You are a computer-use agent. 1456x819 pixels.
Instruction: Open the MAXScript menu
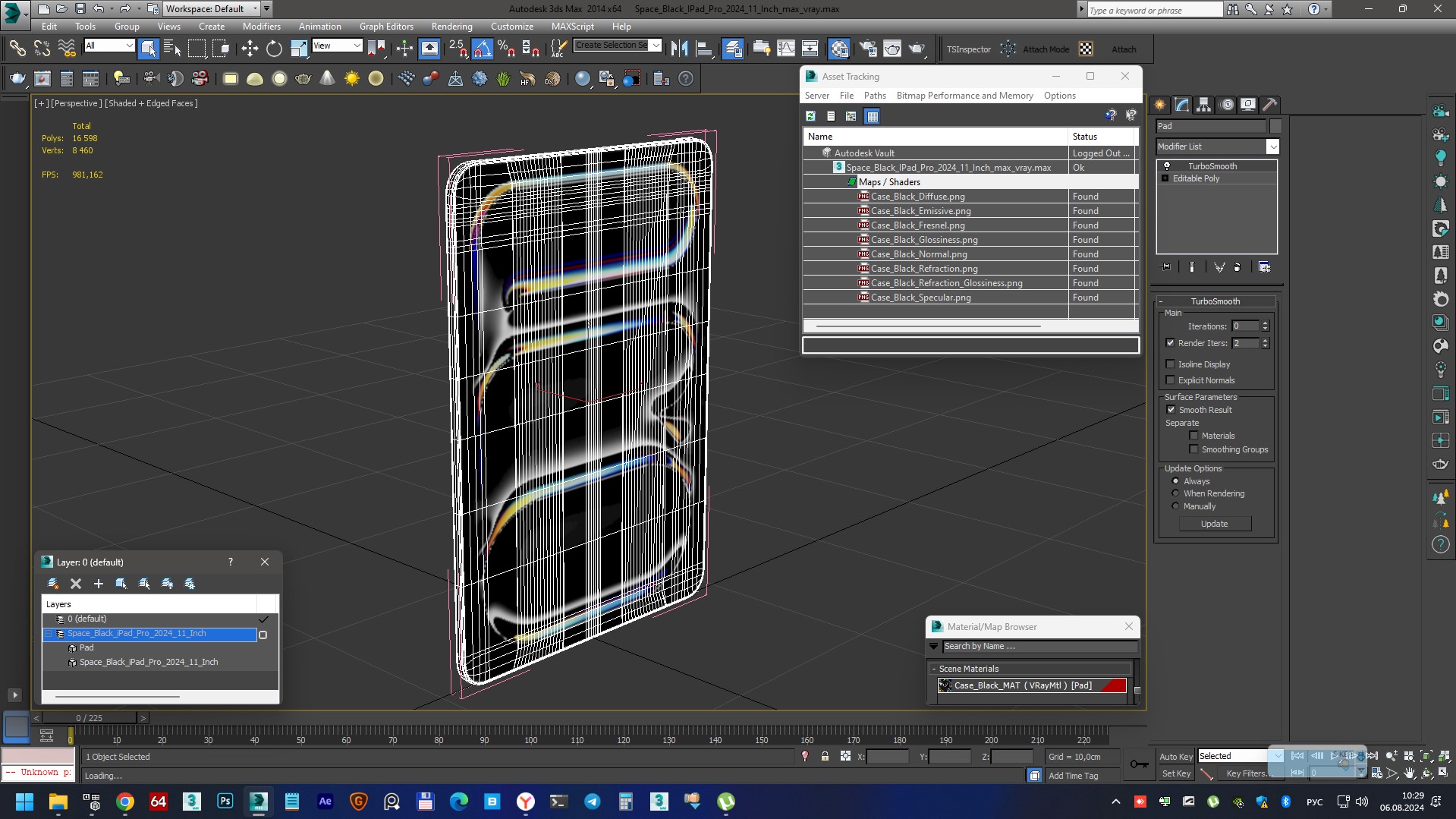click(x=572, y=26)
